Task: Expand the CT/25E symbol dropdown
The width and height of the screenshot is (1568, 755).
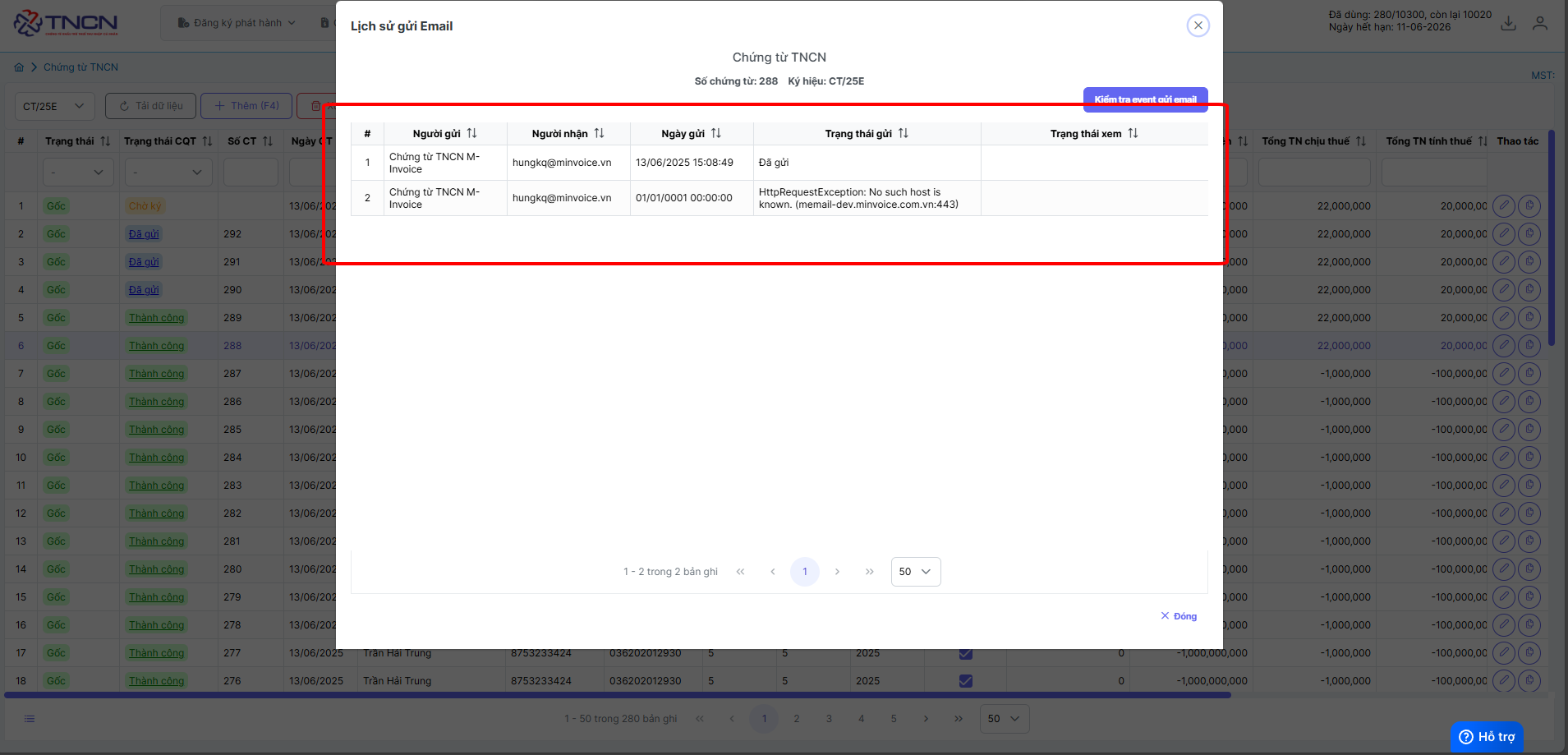Action: coord(55,106)
